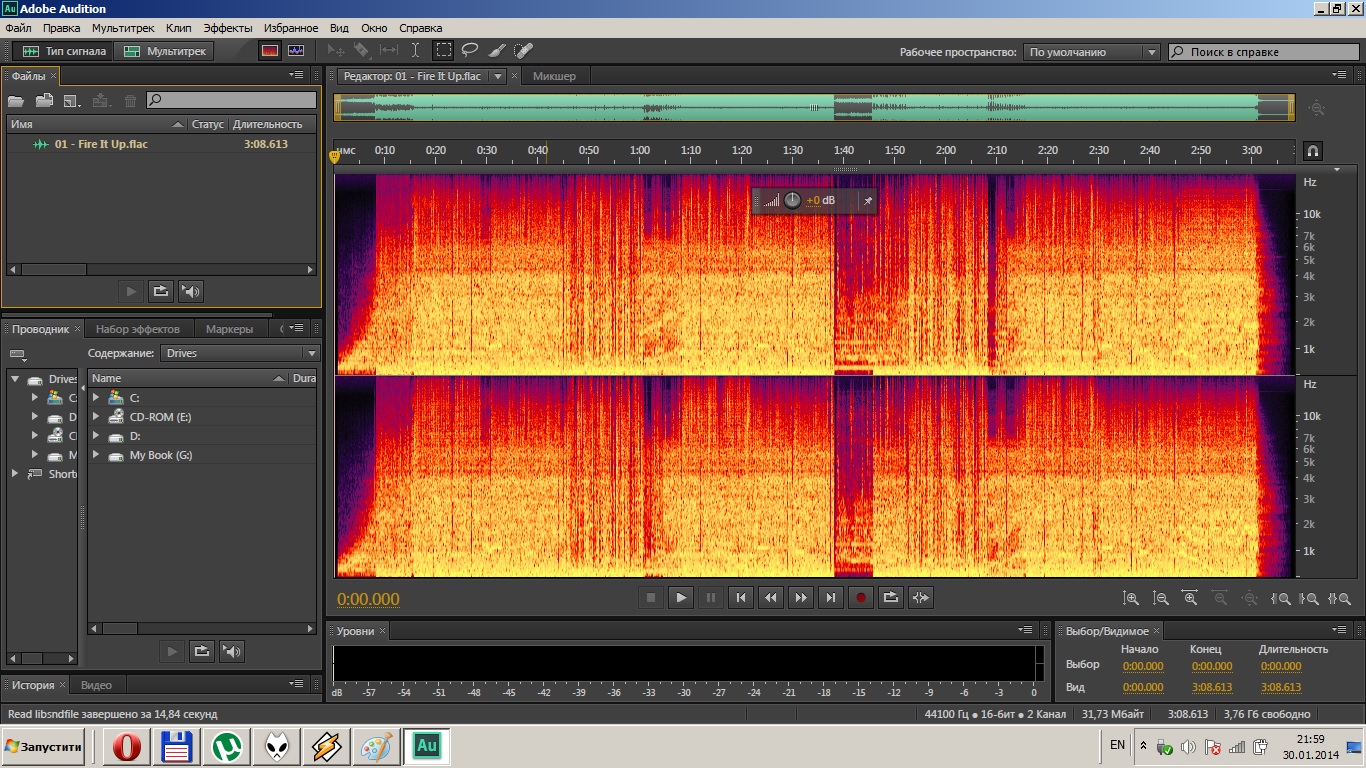Zoom out amplitude icon
The width and height of the screenshot is (1366, 768).
point(1161,598)
